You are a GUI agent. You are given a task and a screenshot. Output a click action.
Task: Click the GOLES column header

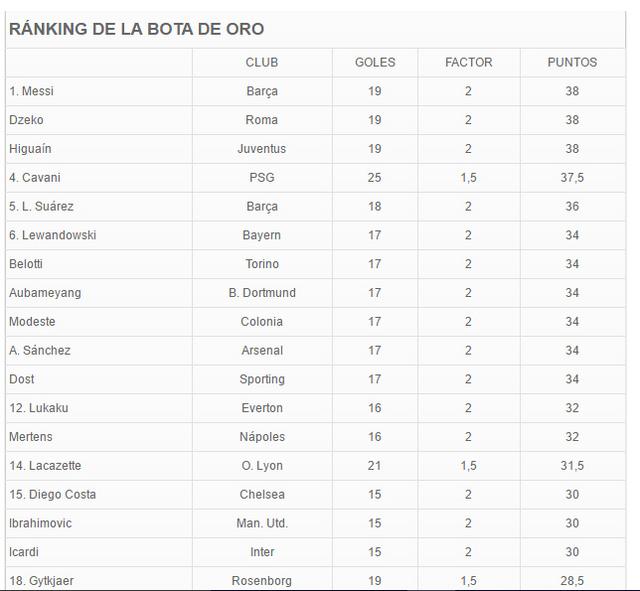click(x=375, y=62)
